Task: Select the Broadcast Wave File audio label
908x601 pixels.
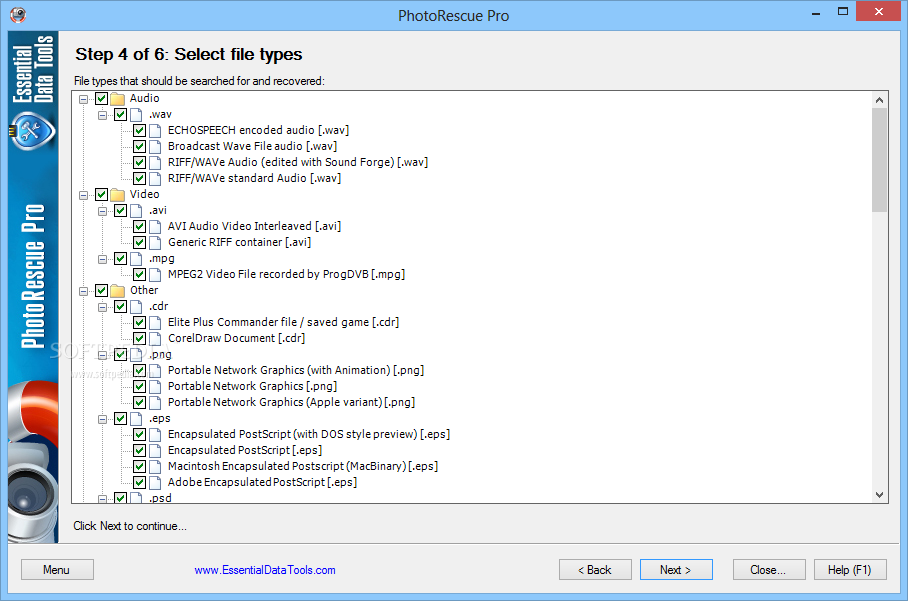Action: tap(252, 146)
